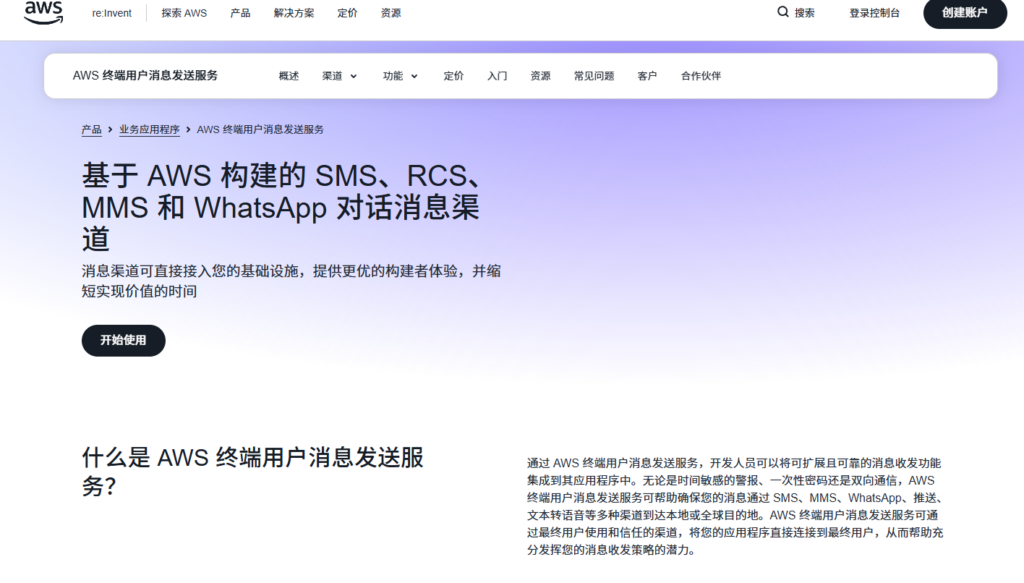
Task: Click the chevron next to 功能
Action: pos(414,76)
